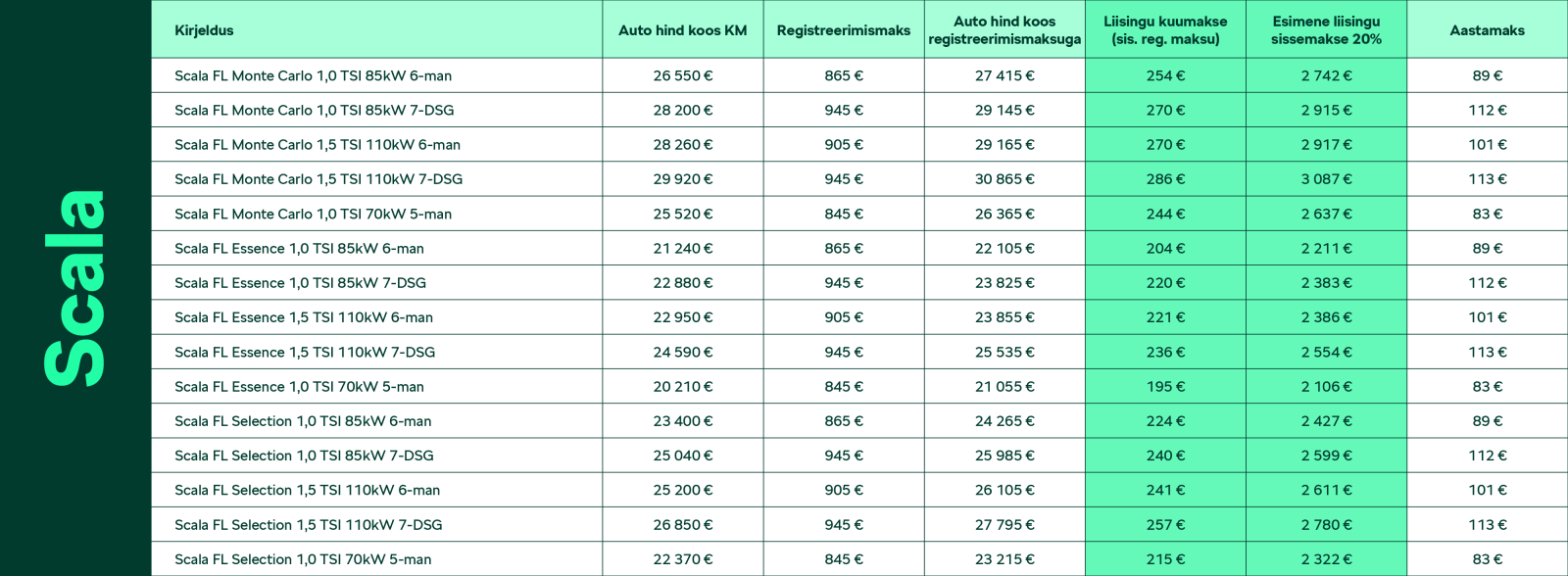Select the 20 210 € price cell

[682, 387]
